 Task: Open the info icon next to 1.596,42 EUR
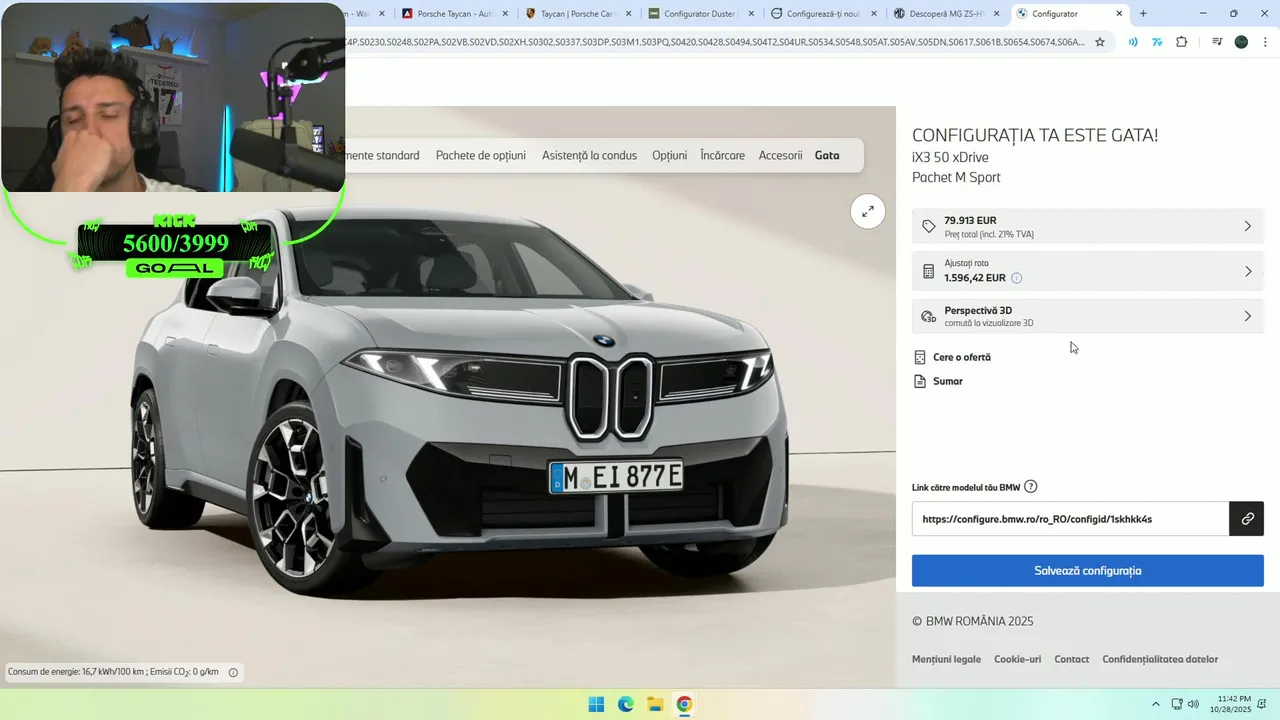coord(1016,278)
